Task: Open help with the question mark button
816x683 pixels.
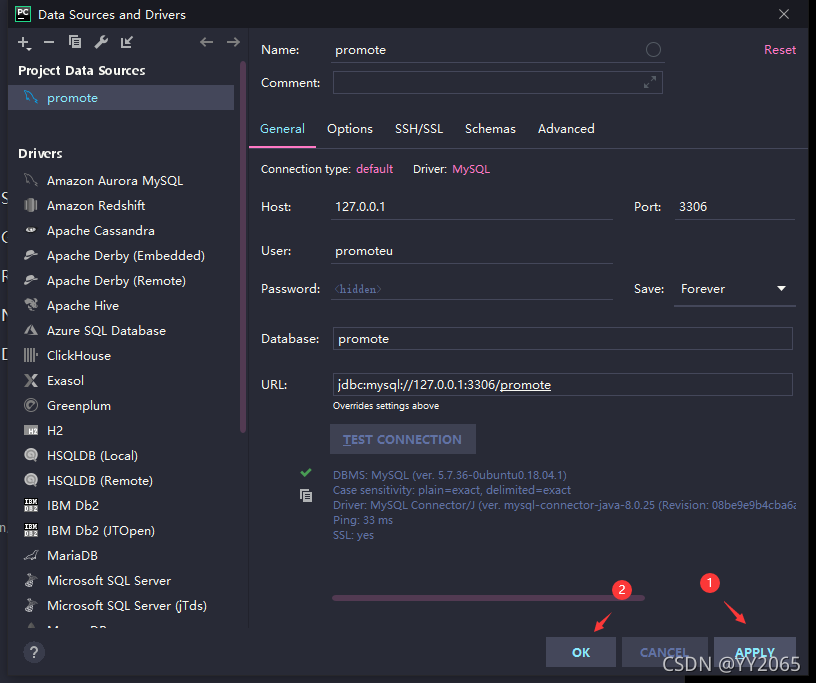Action: click(x=34, y=652)
